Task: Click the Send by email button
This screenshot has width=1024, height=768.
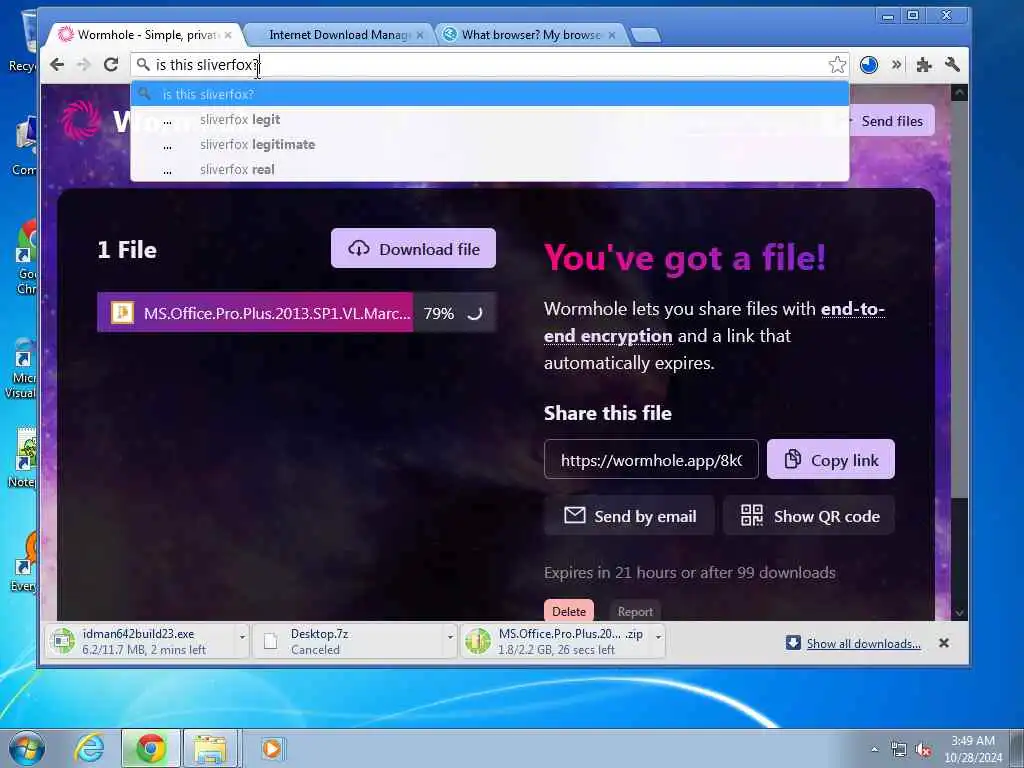Action: click(630, 516)
